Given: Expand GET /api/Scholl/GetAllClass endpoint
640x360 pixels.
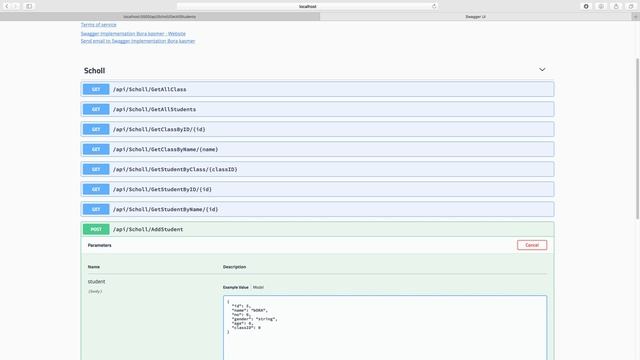Looking at the screenshot, I should tap(317, 89).
